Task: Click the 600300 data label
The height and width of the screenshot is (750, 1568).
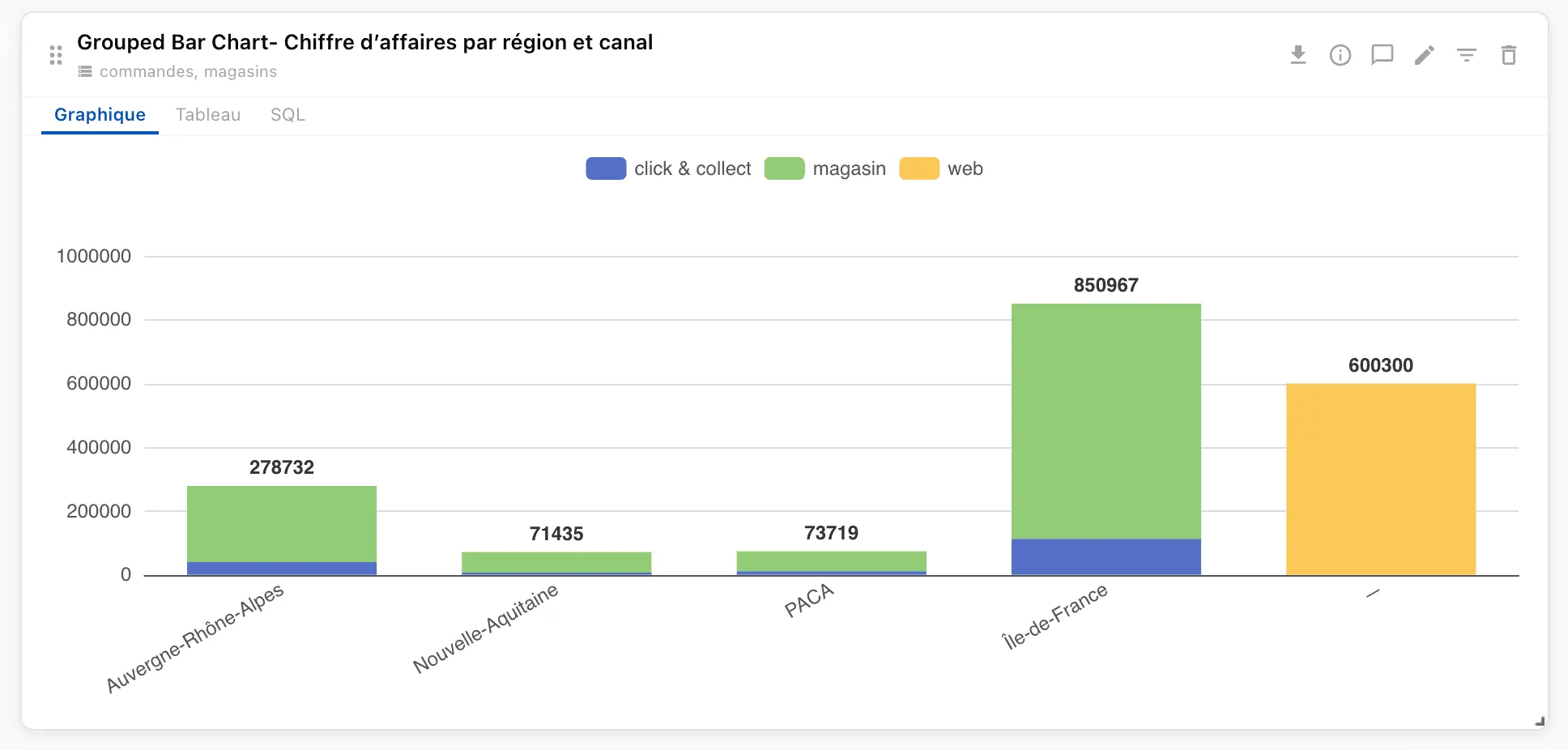Action: (1381, 365)
